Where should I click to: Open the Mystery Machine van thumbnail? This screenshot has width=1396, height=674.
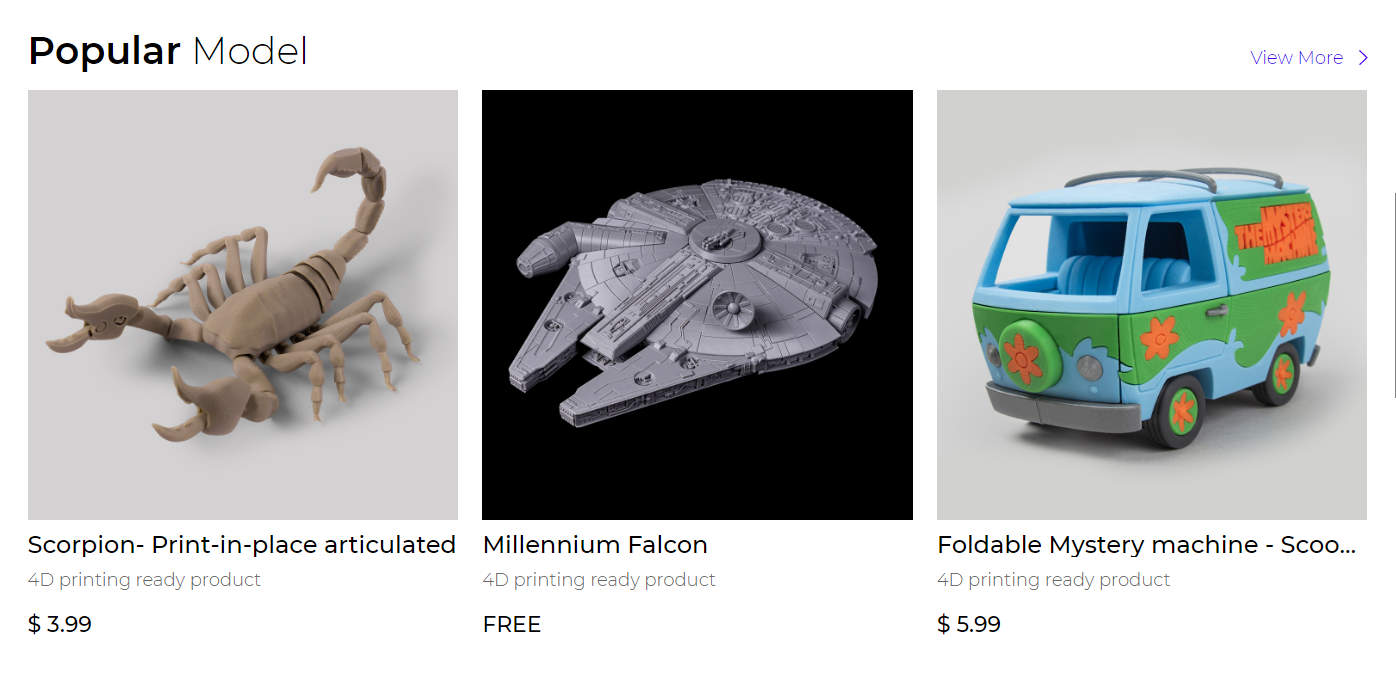[x=1152, y=305]
